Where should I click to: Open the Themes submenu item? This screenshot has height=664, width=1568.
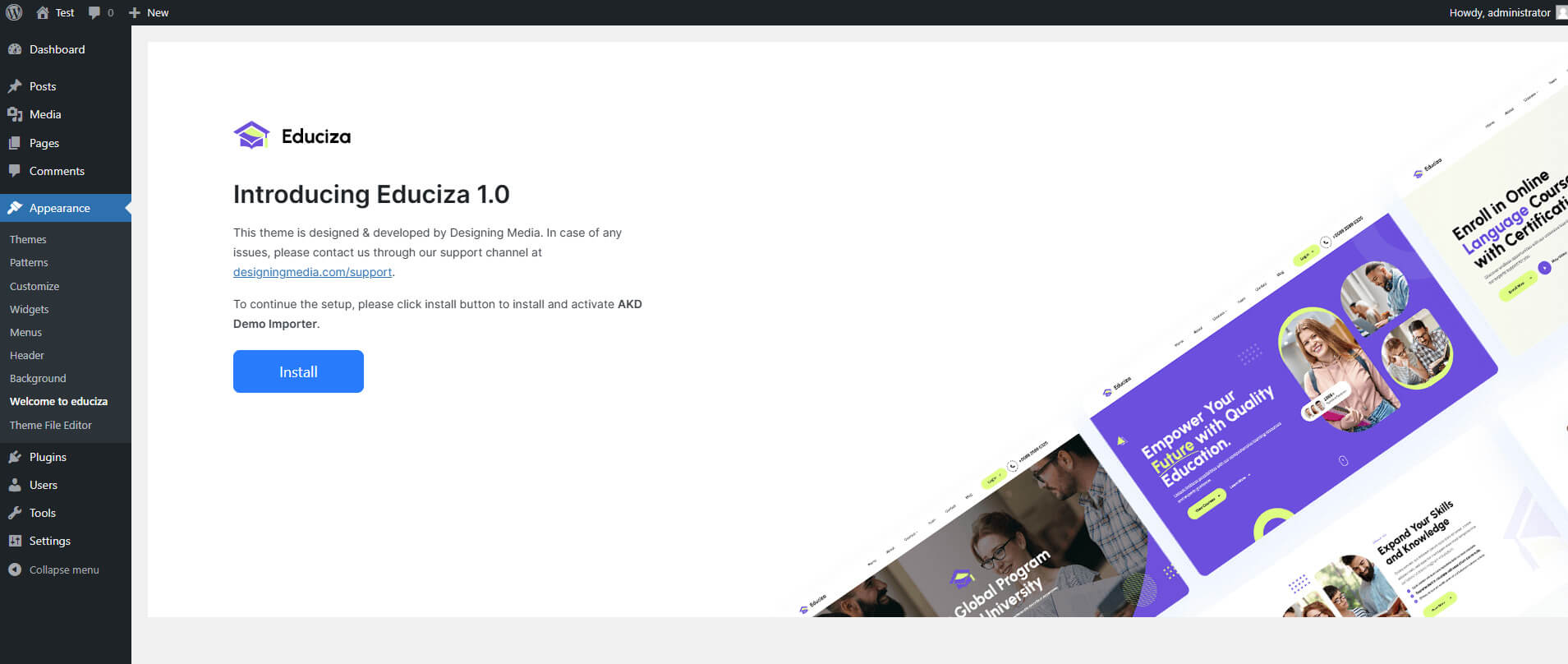tap(28, 239)
